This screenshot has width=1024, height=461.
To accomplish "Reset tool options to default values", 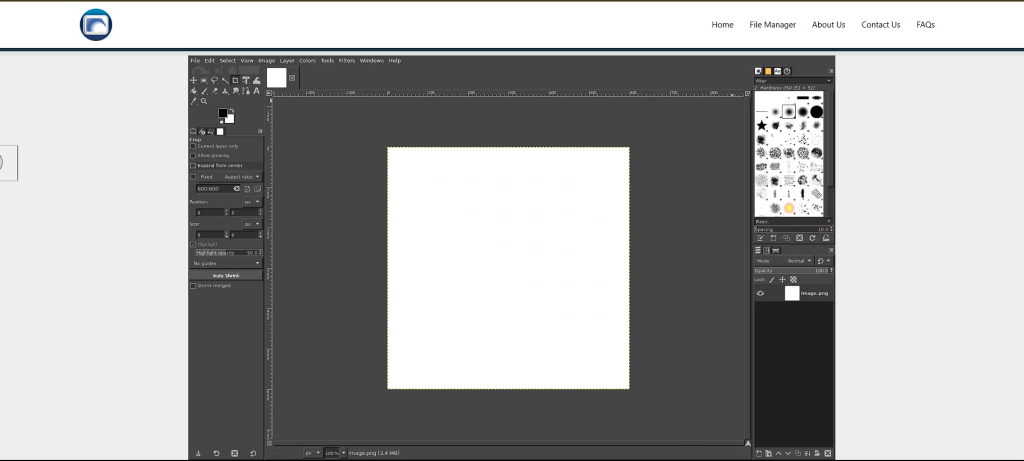I will tap(252, 453).
